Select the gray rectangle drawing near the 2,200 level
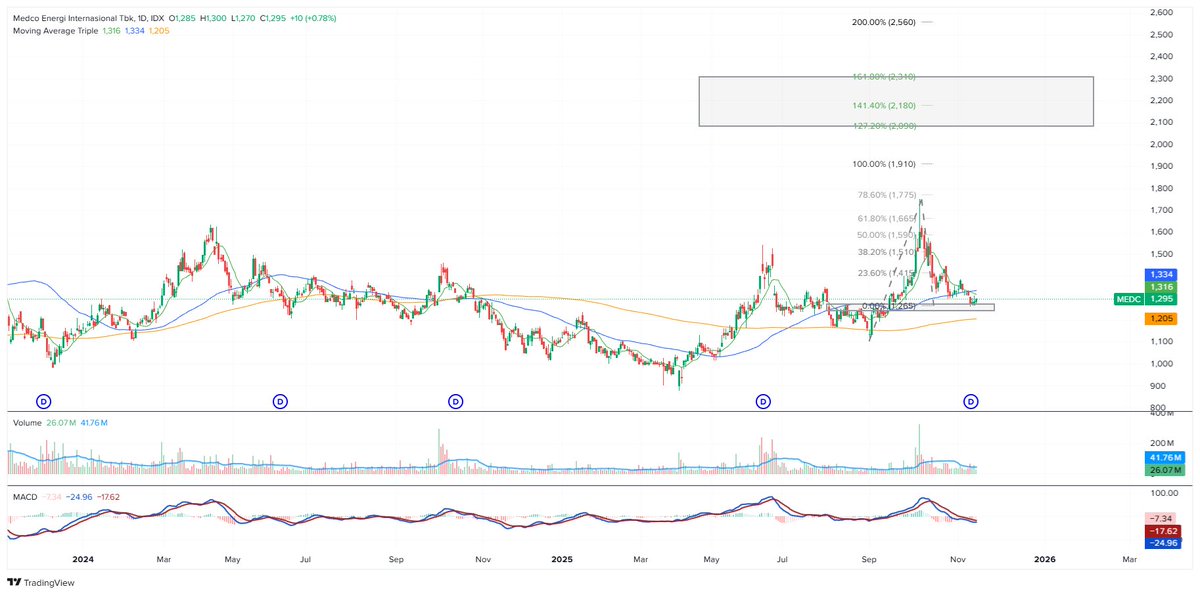Image resolution: width=1200 pixels, height=595 pixels. [895, 100]
